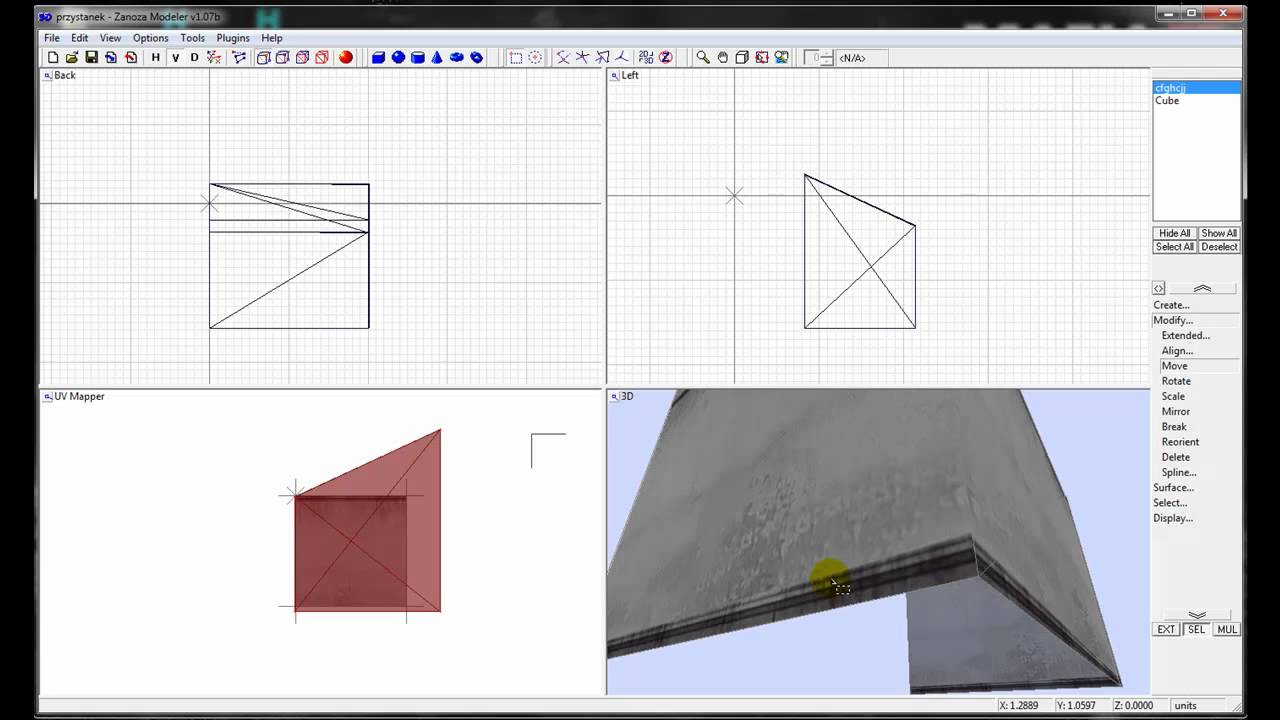Click the red Z circle icon
Image resolution: width=1280 pixels, height=720 pixels.
(666, 57)
